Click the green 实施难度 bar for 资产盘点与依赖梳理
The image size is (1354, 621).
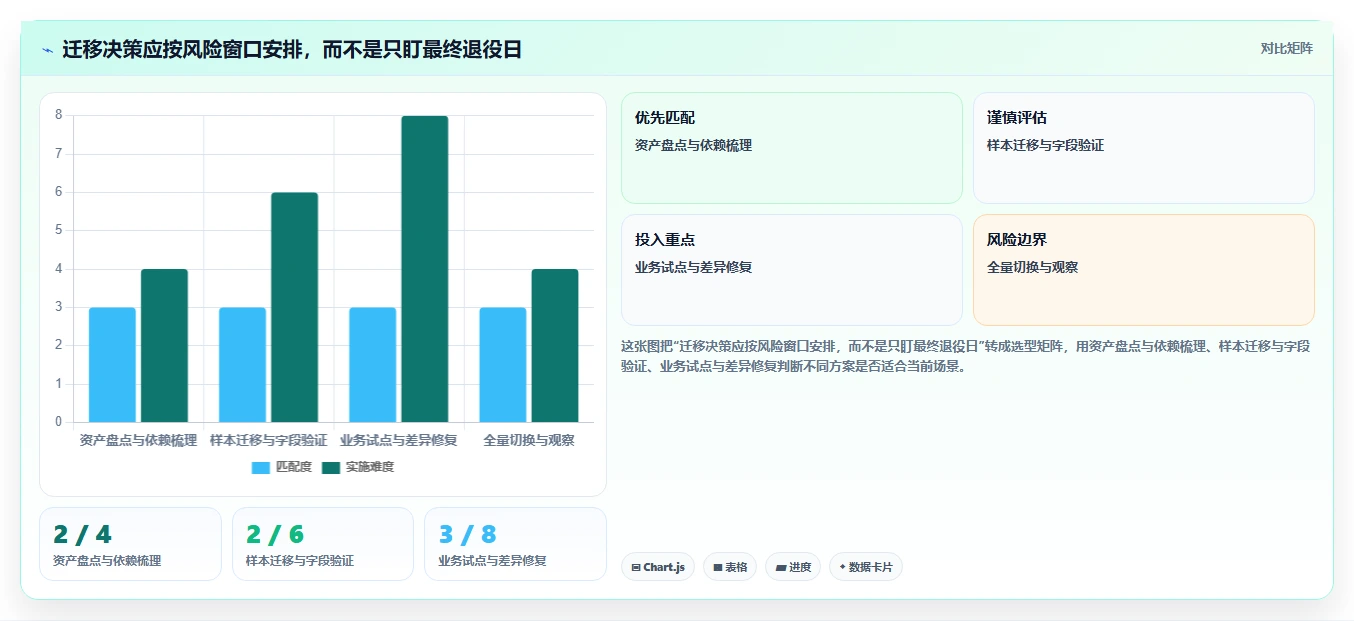164,346
